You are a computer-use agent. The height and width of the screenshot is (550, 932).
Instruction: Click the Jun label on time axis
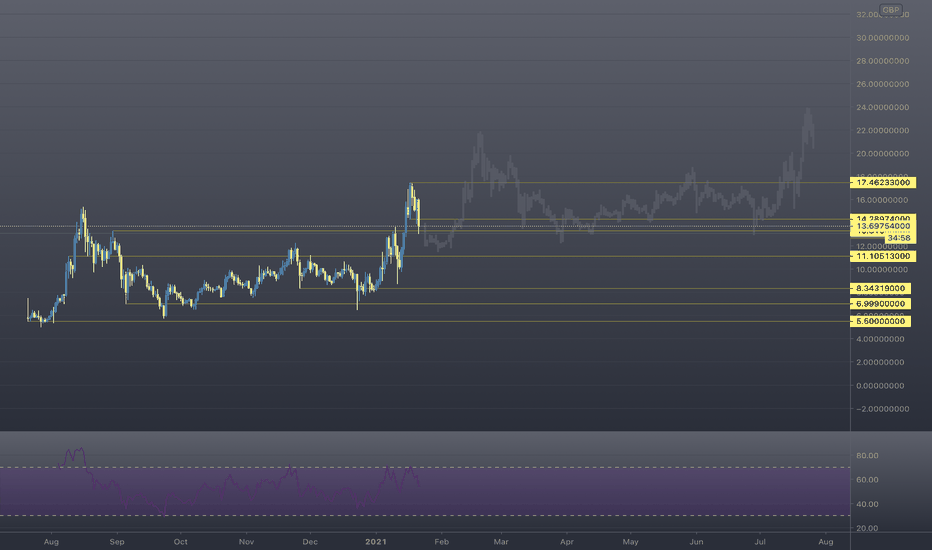pos(696,542)
